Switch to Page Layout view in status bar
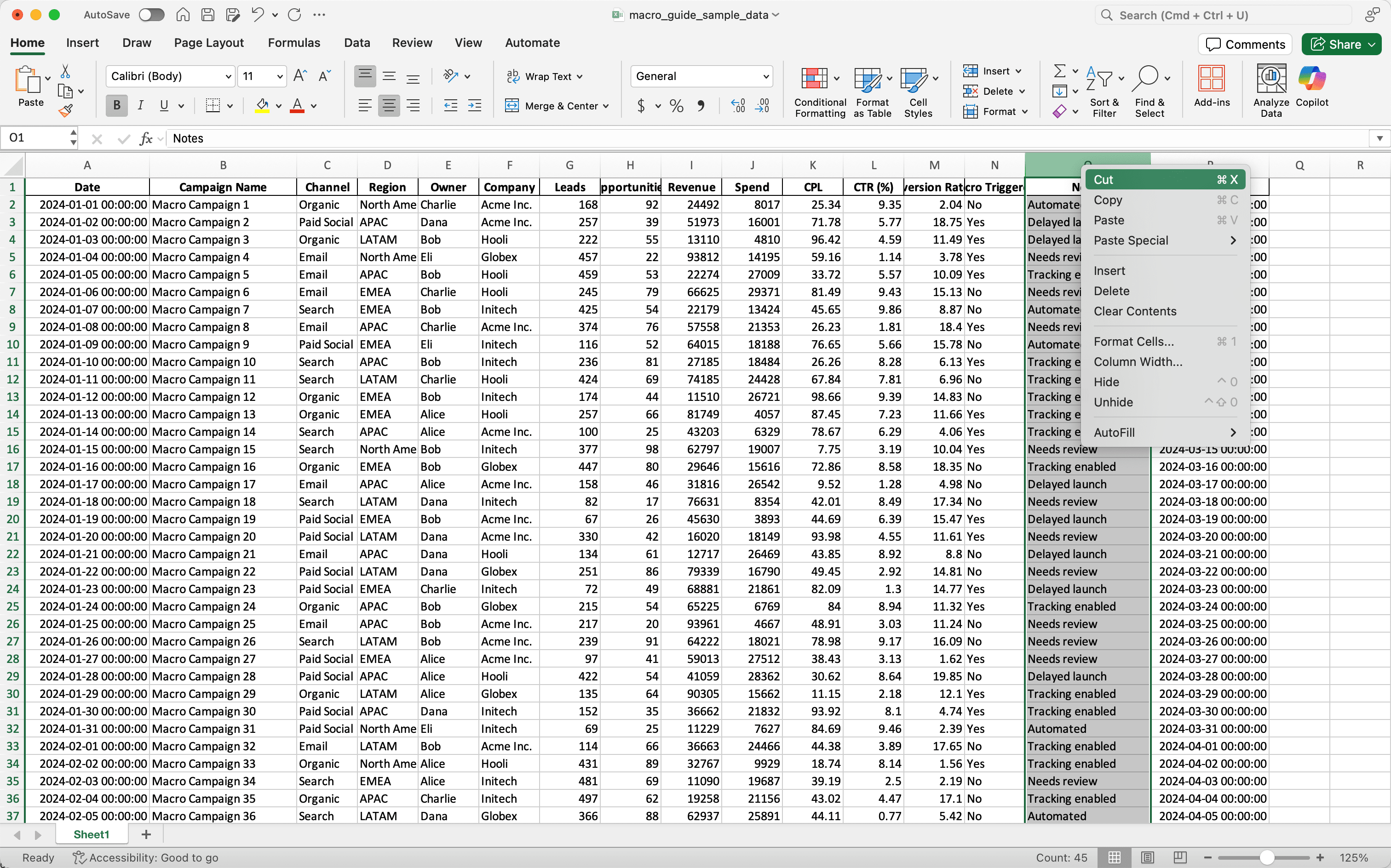Image resolution: width=1391 pixels, height=868 pixels. pos(1148,857)
